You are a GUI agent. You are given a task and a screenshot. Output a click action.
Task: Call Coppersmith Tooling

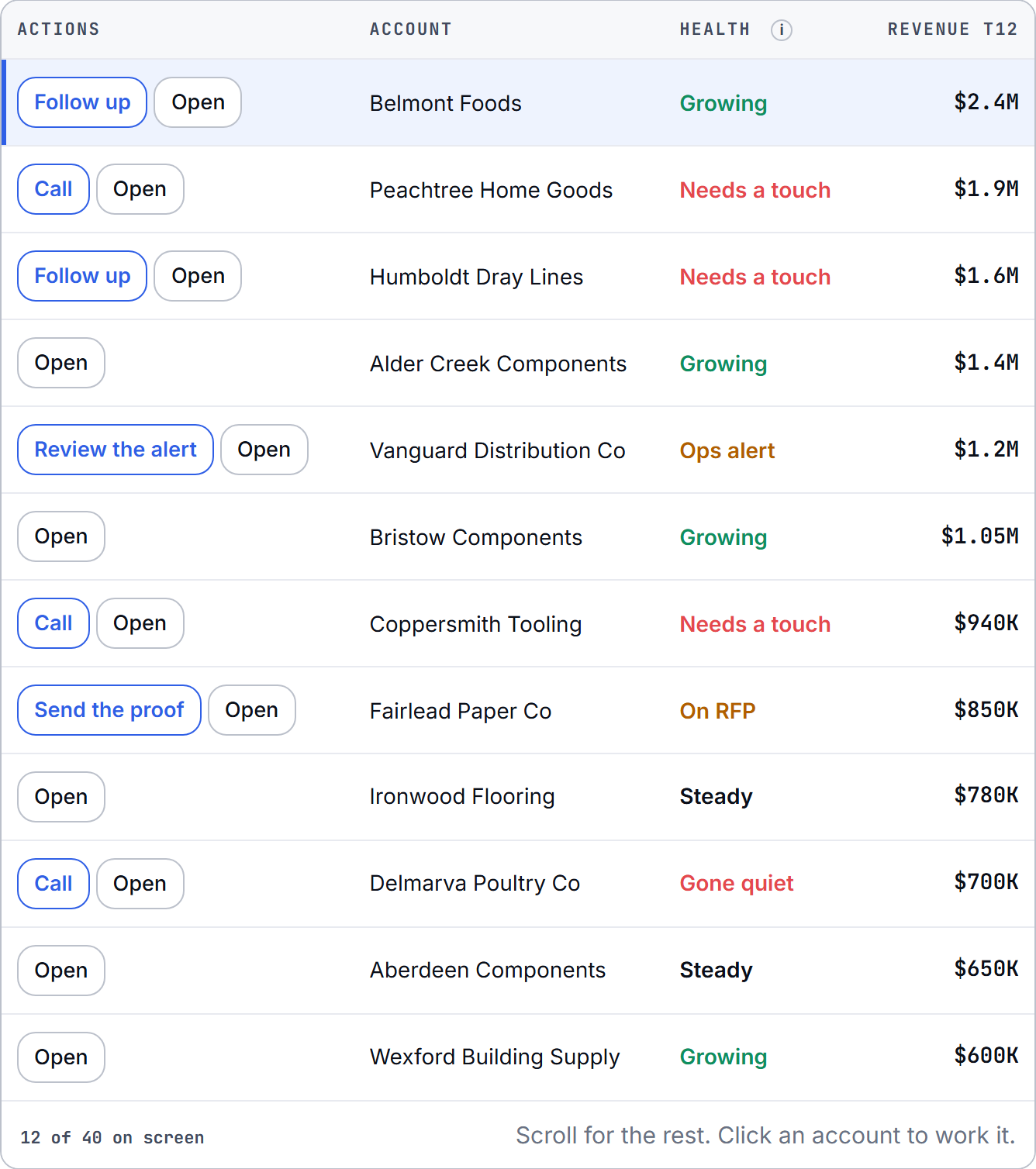pos(54,623)
